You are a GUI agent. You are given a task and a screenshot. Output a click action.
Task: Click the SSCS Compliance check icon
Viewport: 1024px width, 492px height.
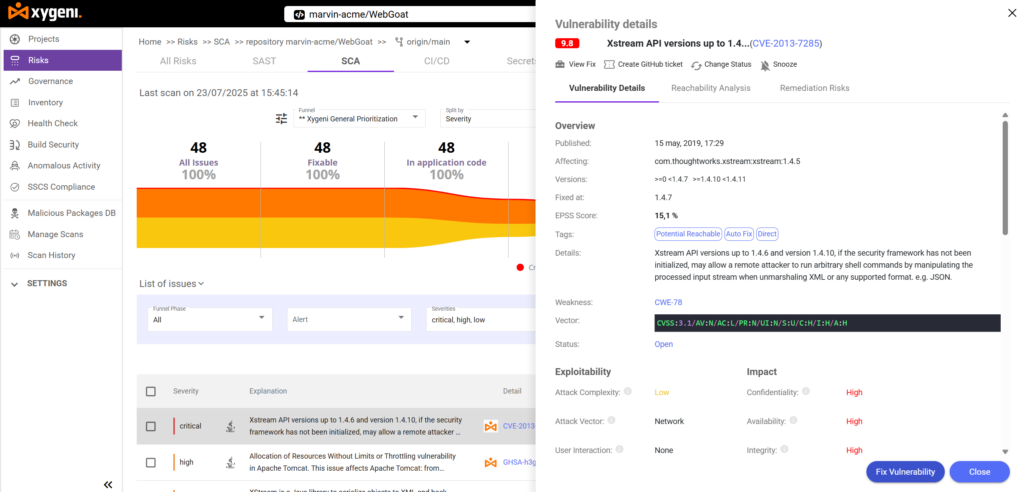point(14,187)
